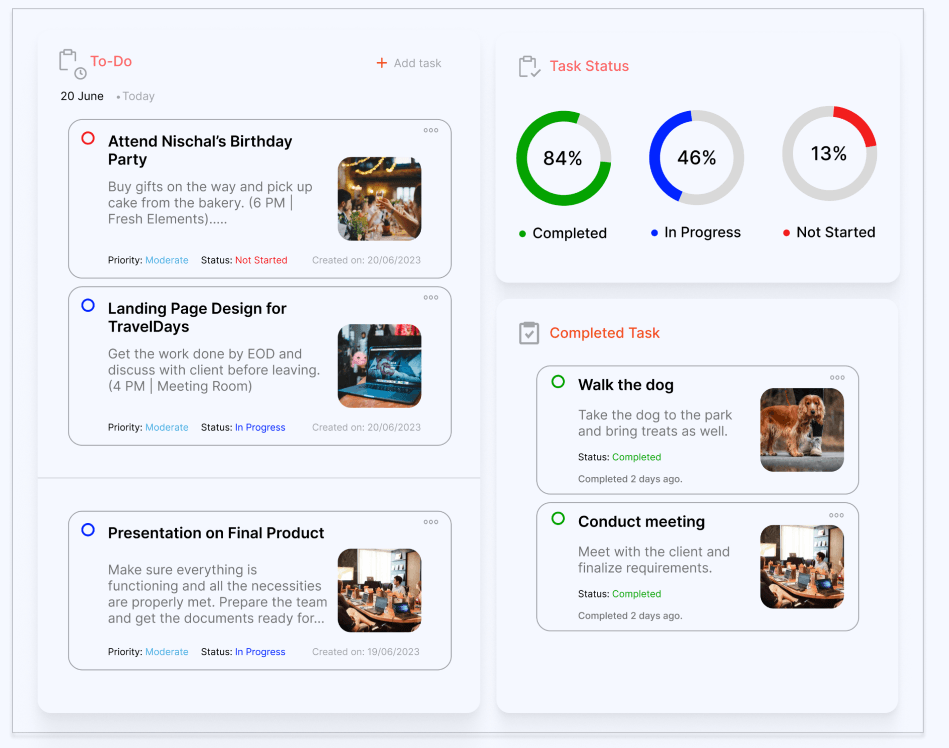Open three-dot menu on Conduct meeting task
The height and width of the screenshot is (748, 949).
tap(837, 515)
